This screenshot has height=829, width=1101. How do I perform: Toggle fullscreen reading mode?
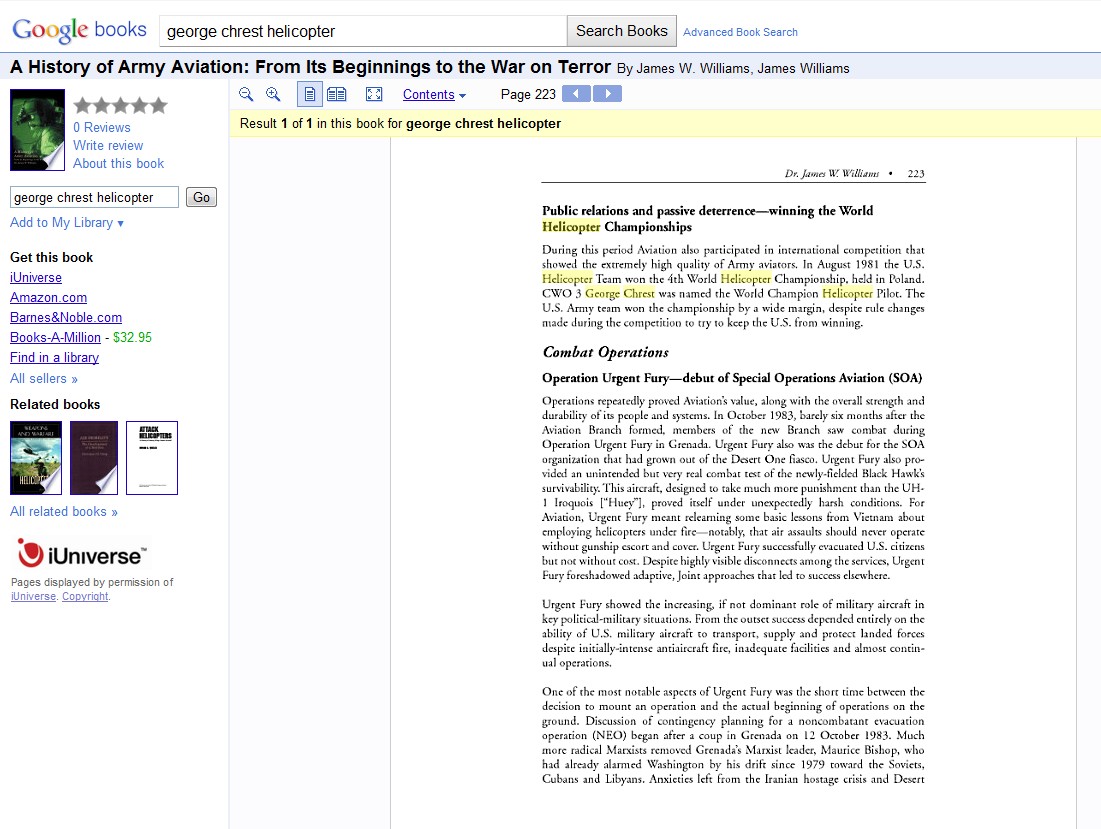click(x=374, y=94)
